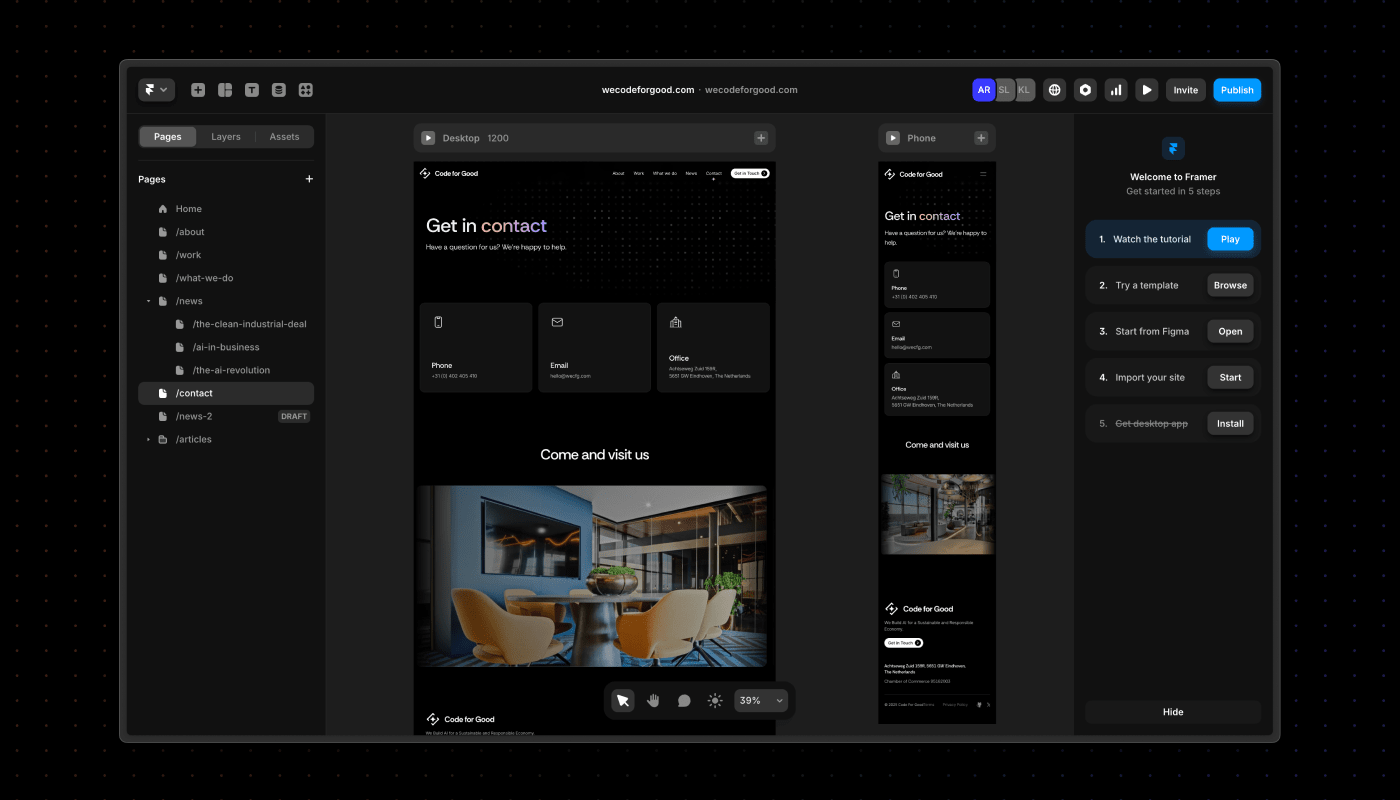Add breakpoint next to Desktop 1200
1400x800 pixels.
(761, 138)
